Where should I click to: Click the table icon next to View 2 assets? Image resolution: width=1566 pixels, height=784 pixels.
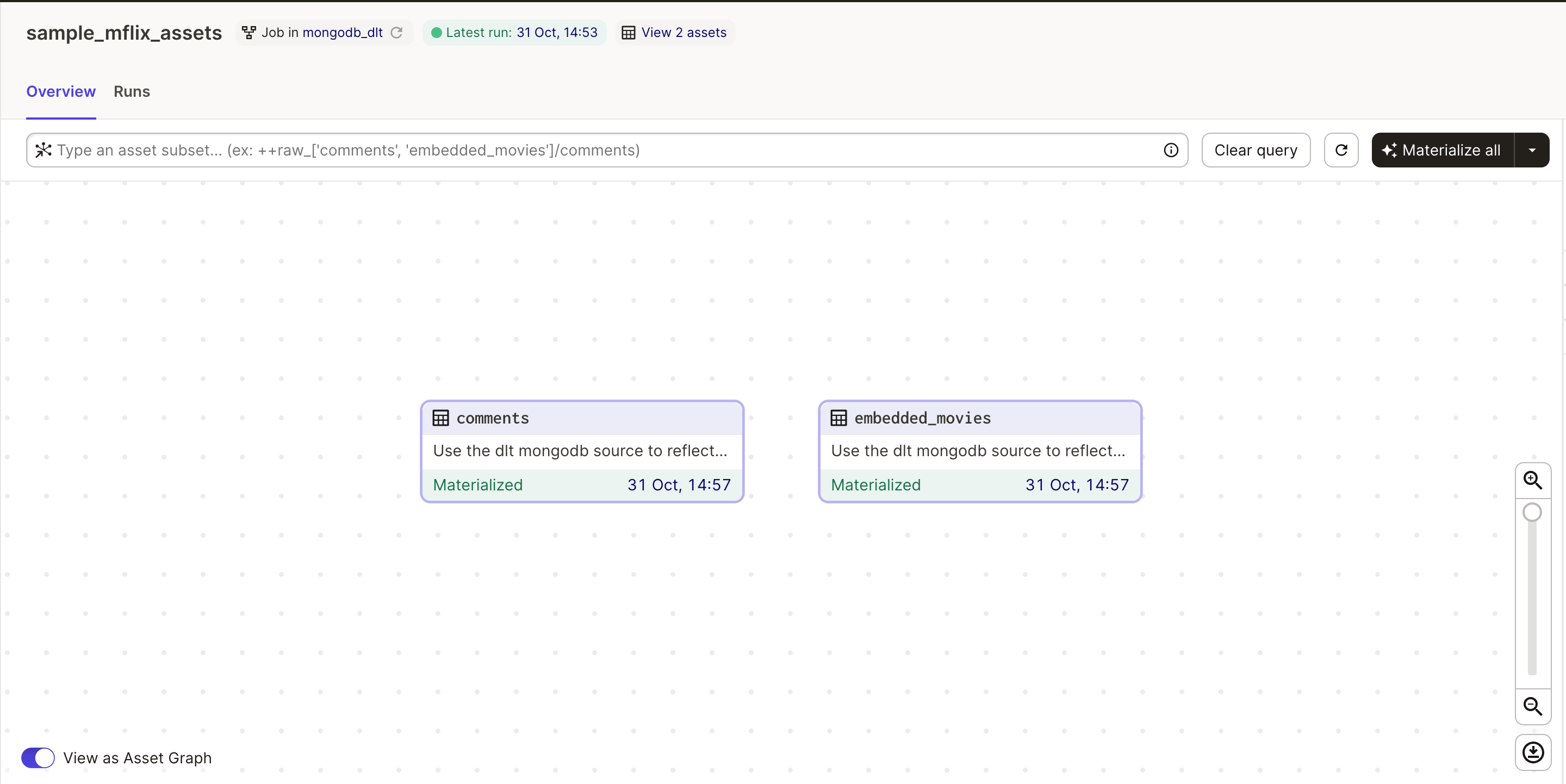[x=629, y=32]
